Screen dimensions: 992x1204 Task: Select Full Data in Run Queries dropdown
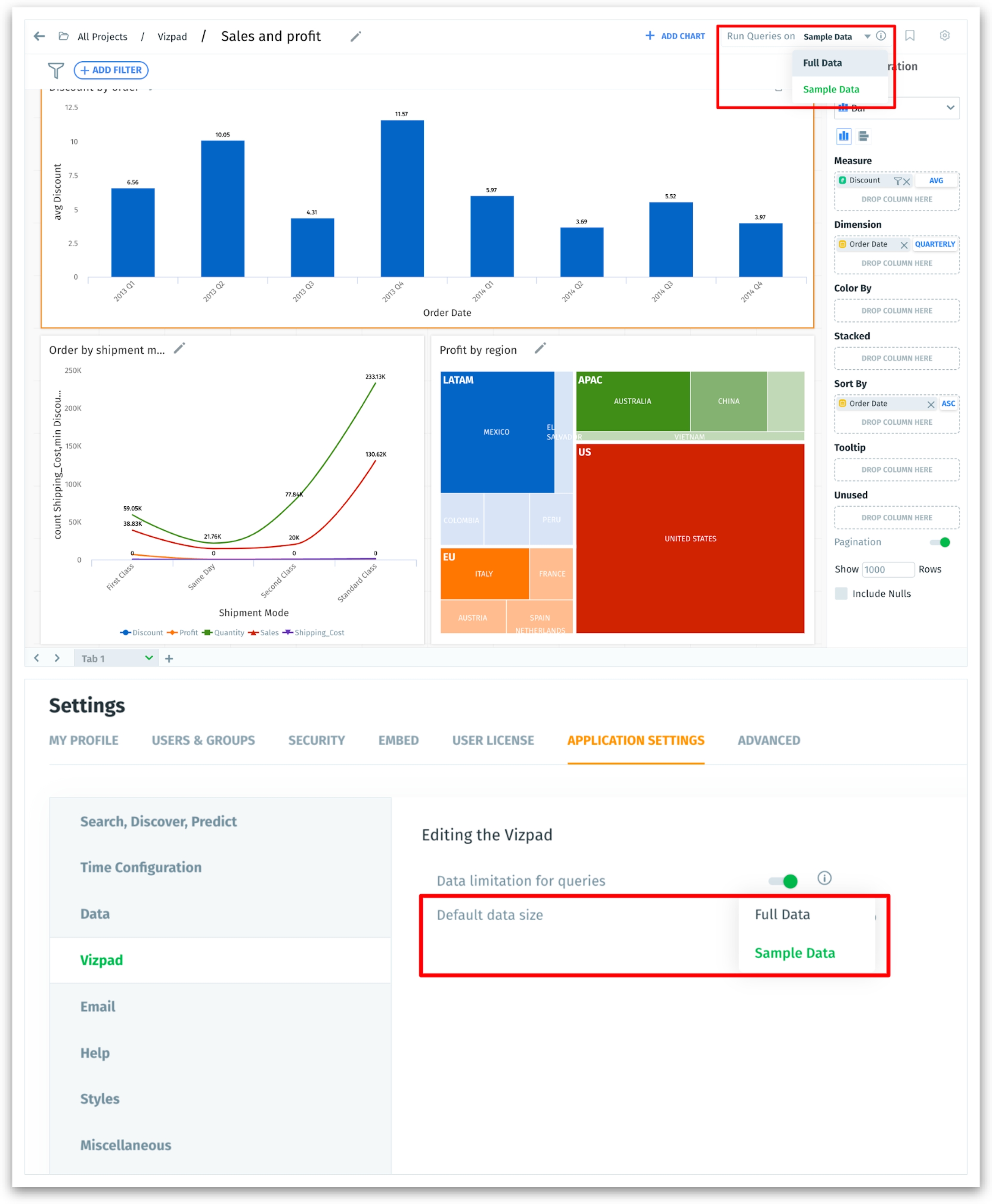pyautogui.click(x=822, y=63)
